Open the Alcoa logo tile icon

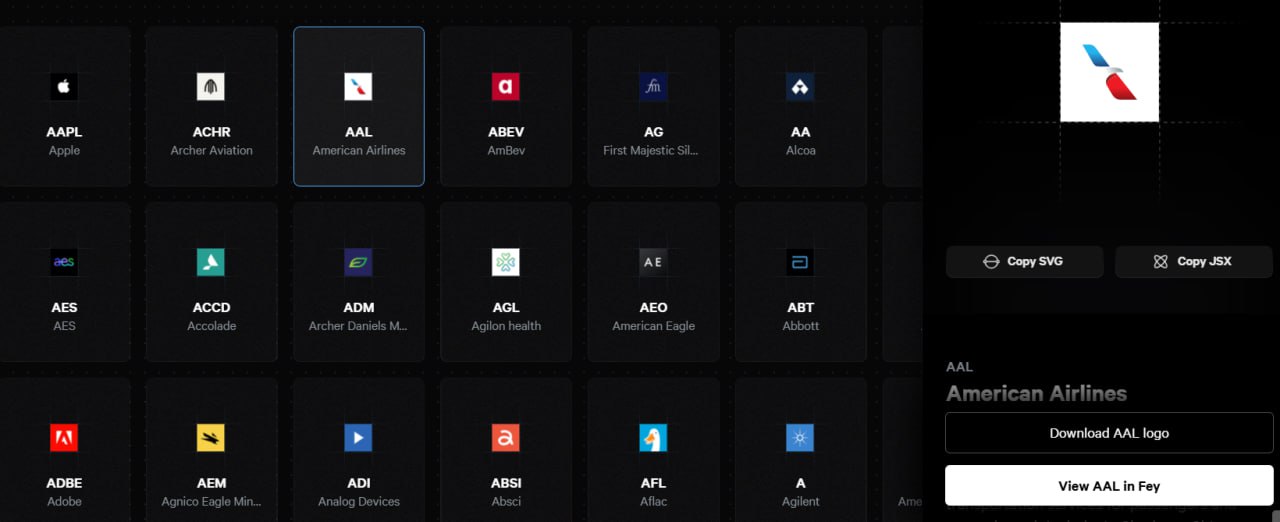tap(800, 87)
